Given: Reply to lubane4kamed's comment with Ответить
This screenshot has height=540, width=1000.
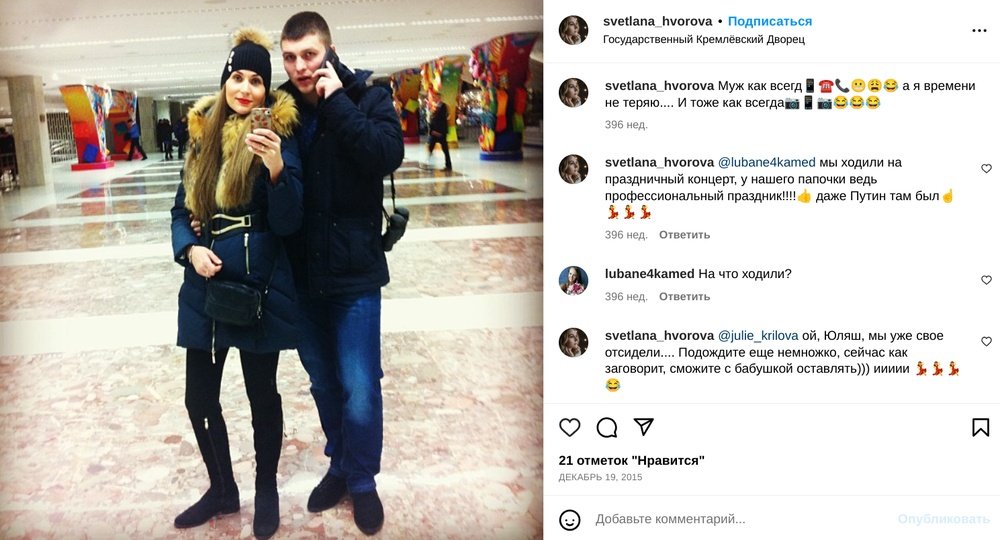Looking at the screenshot, I should (x=684, y=296).
